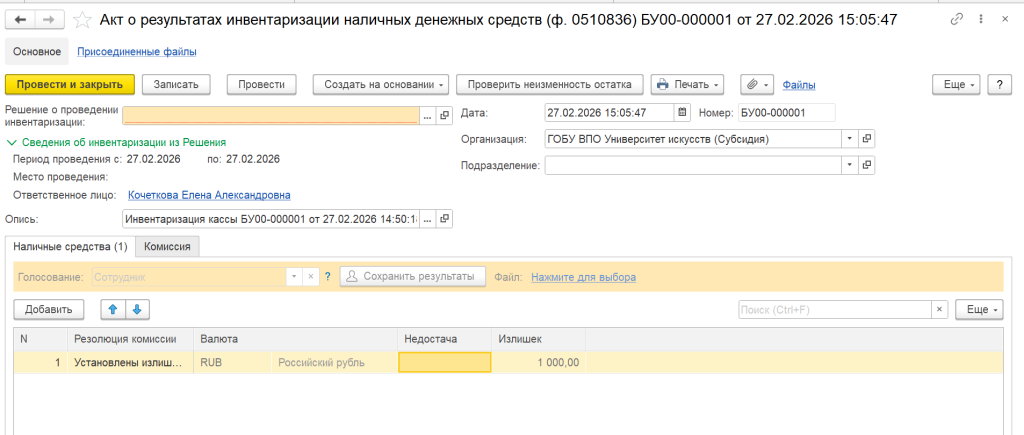Viewport: 1024px width, 435px height.
Task: Open calendar picker in Дата field
Action: click(682, 112)
